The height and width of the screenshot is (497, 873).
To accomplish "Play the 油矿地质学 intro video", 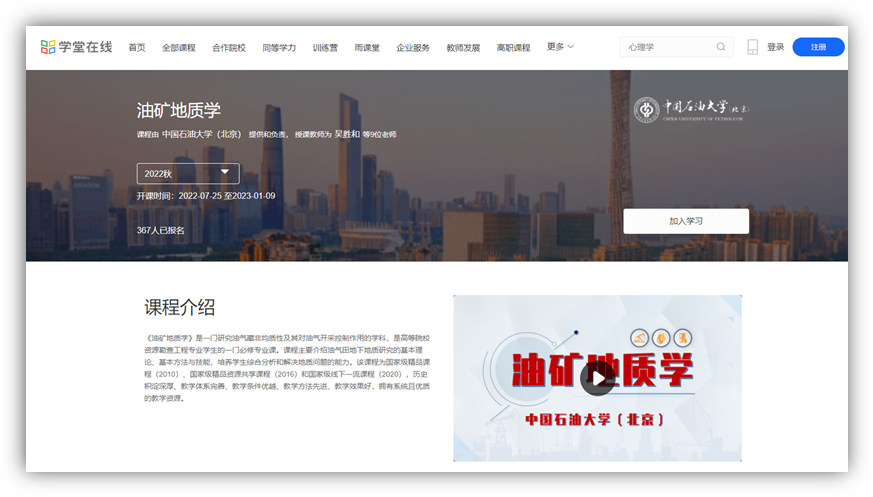I will point(597,377).
